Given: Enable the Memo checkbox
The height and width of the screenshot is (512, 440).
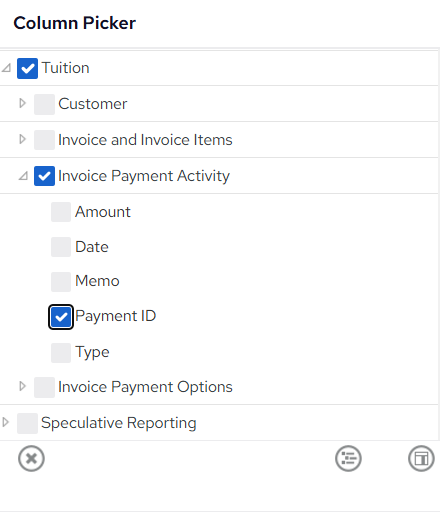Looking at the screenshot, I should 61,282.
